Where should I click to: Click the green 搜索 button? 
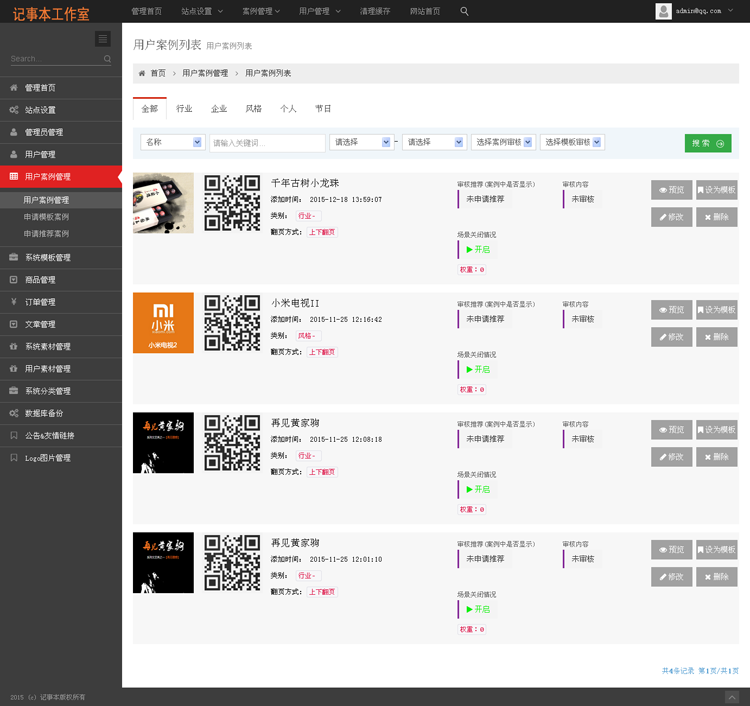click(x=708, y=143)
